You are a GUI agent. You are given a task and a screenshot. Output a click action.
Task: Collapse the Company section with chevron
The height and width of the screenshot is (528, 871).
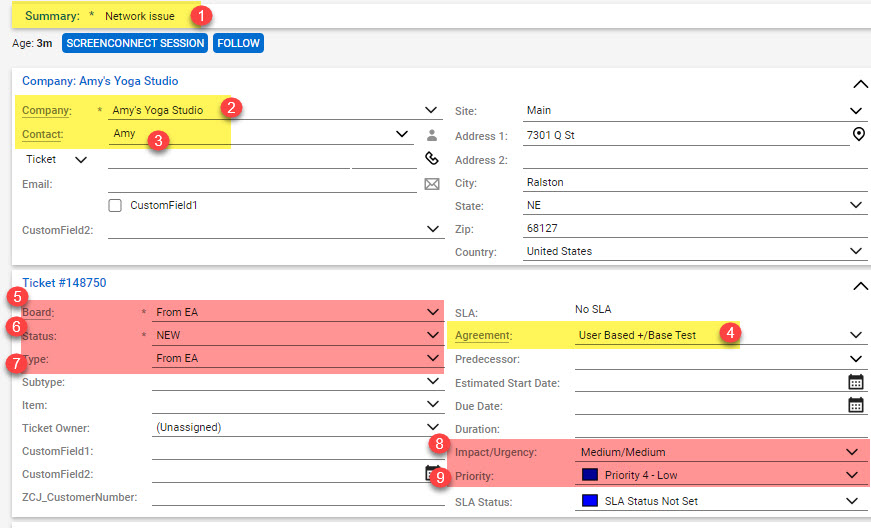pos(857,85)
